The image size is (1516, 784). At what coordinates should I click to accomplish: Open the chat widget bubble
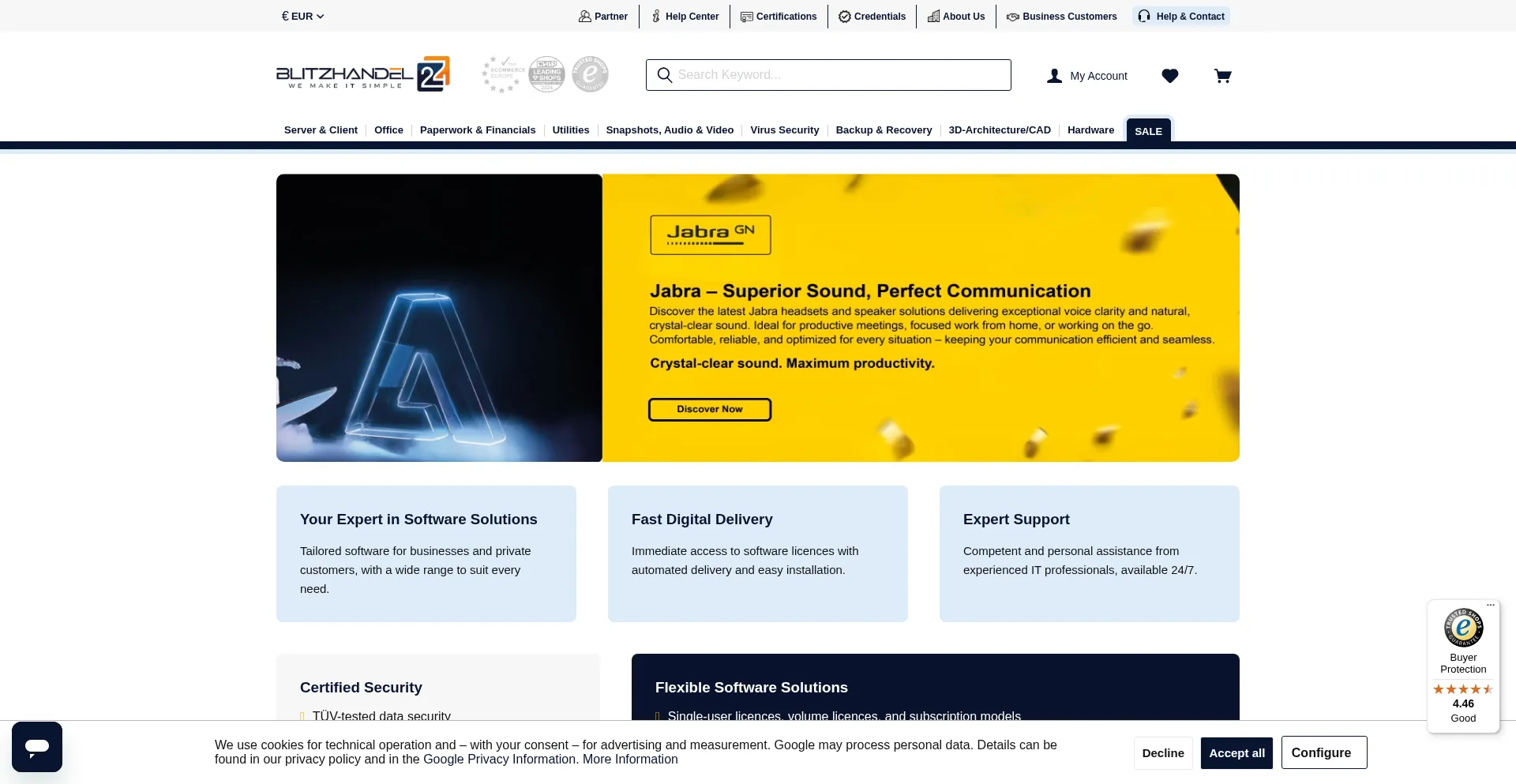click(37, 746)
